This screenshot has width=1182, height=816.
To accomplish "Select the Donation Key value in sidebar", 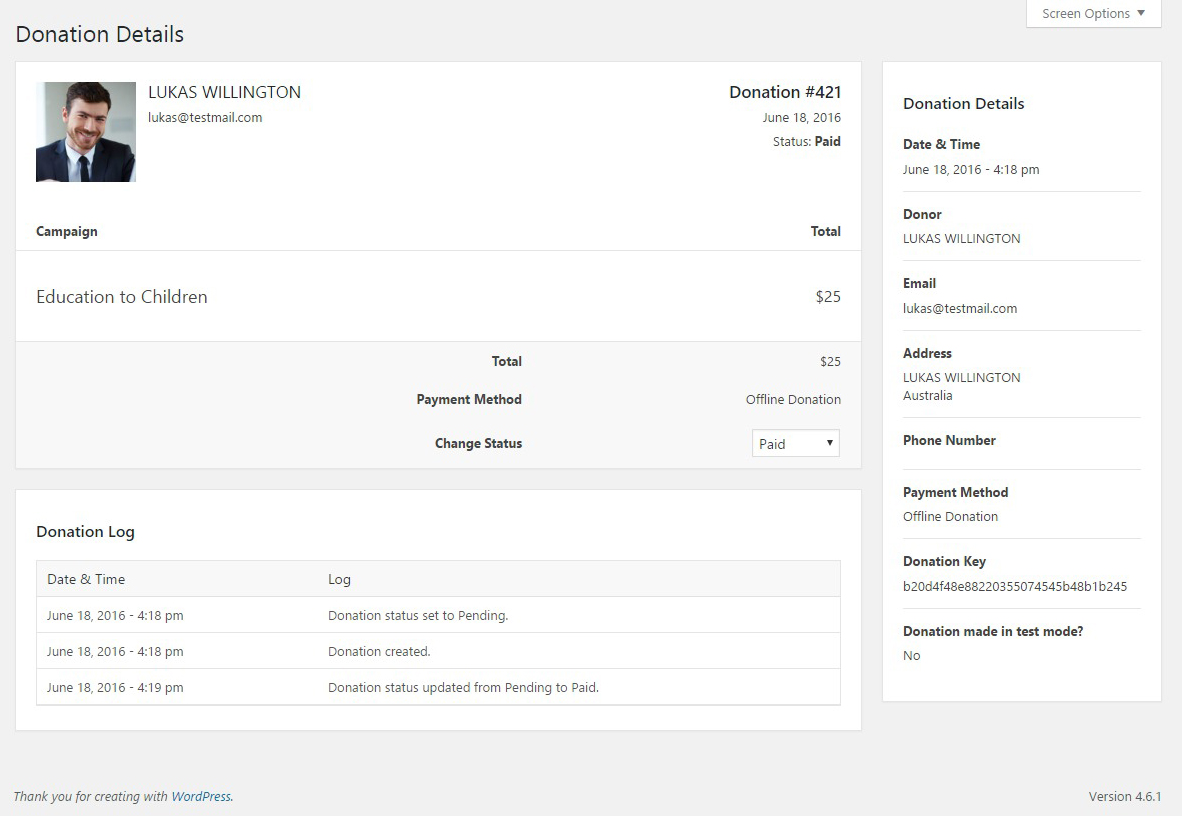I will pyautogui.click(x=1014, y=587).
